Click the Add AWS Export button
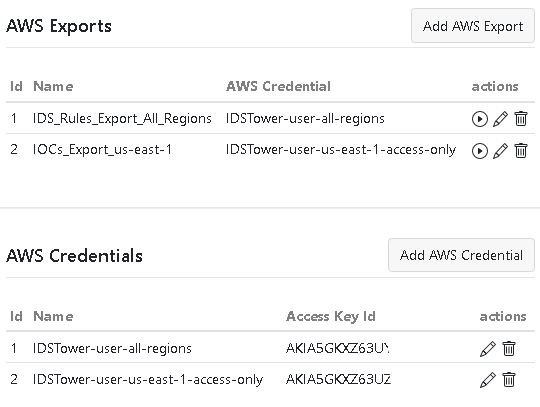540x407 pixels. [473, 26]
